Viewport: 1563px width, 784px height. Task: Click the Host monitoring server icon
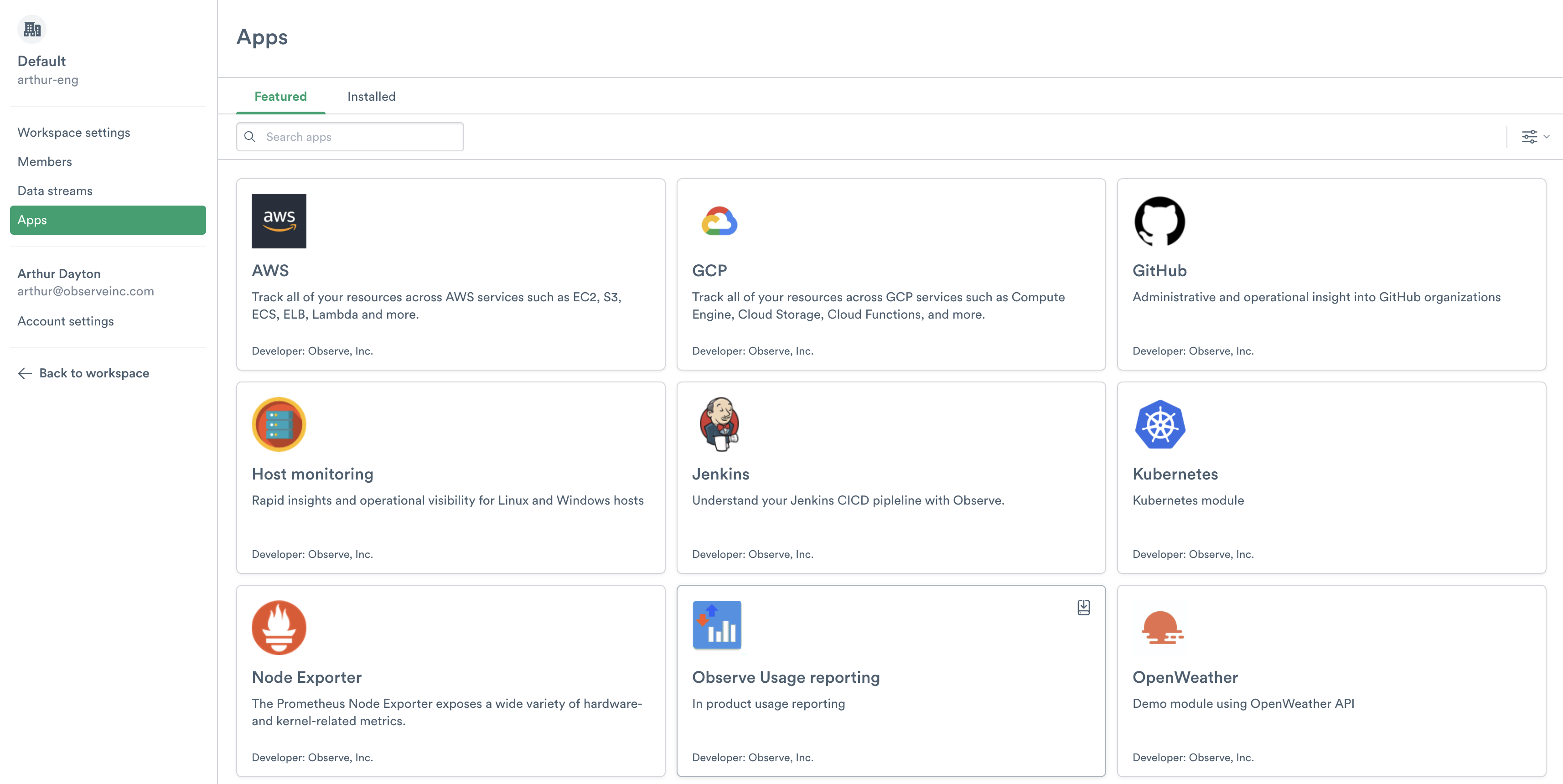(279, 424)
